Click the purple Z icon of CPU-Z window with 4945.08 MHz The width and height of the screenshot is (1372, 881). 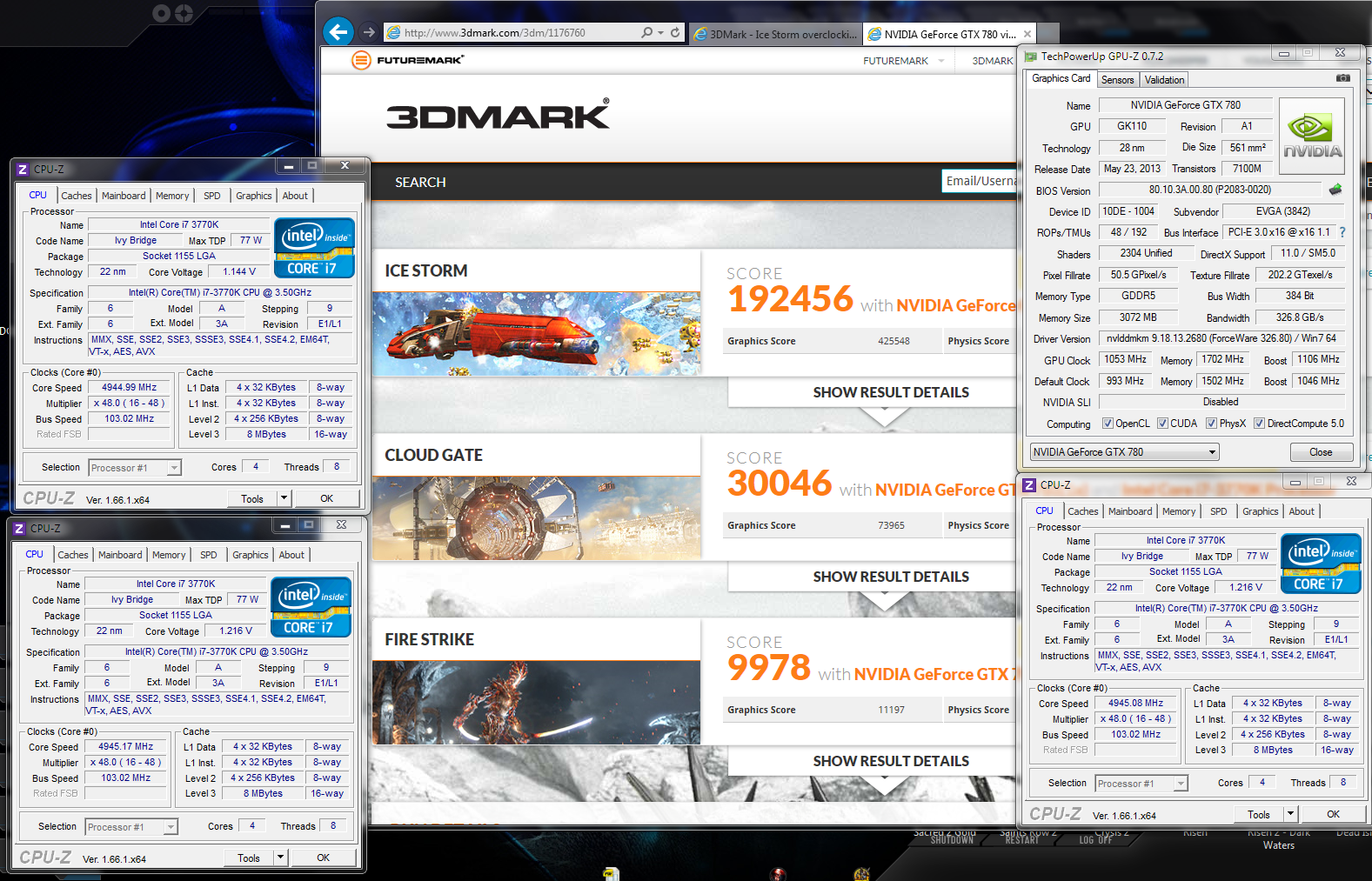point(1030,485)
